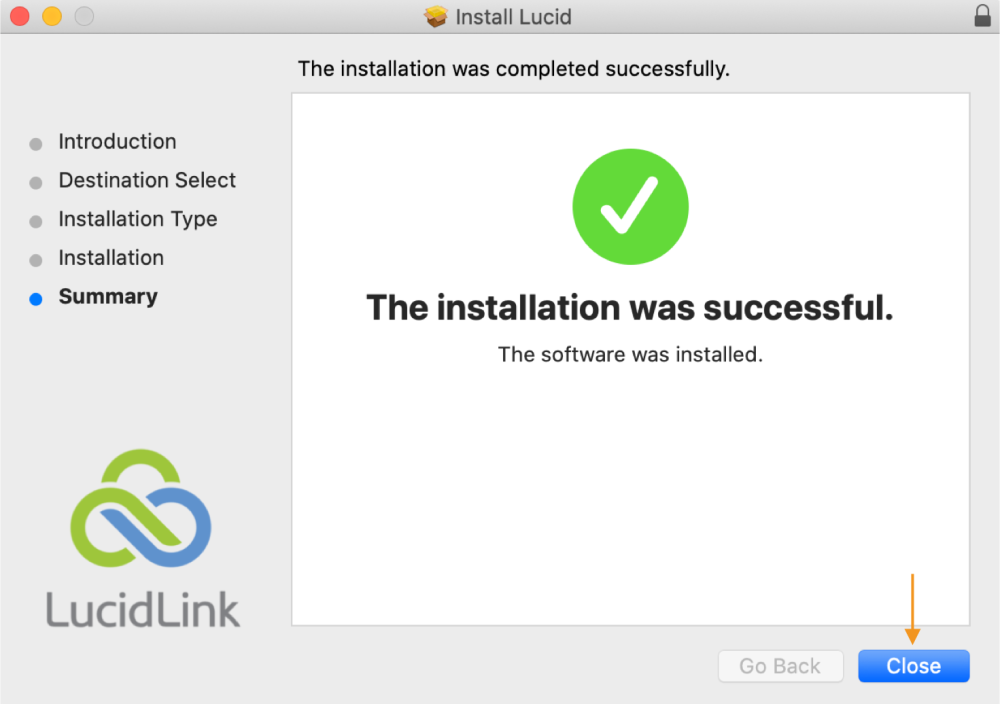Click the blue bullet beside Summary
This screenshot has width=1000, height=704.
click(x=36, y=298)
